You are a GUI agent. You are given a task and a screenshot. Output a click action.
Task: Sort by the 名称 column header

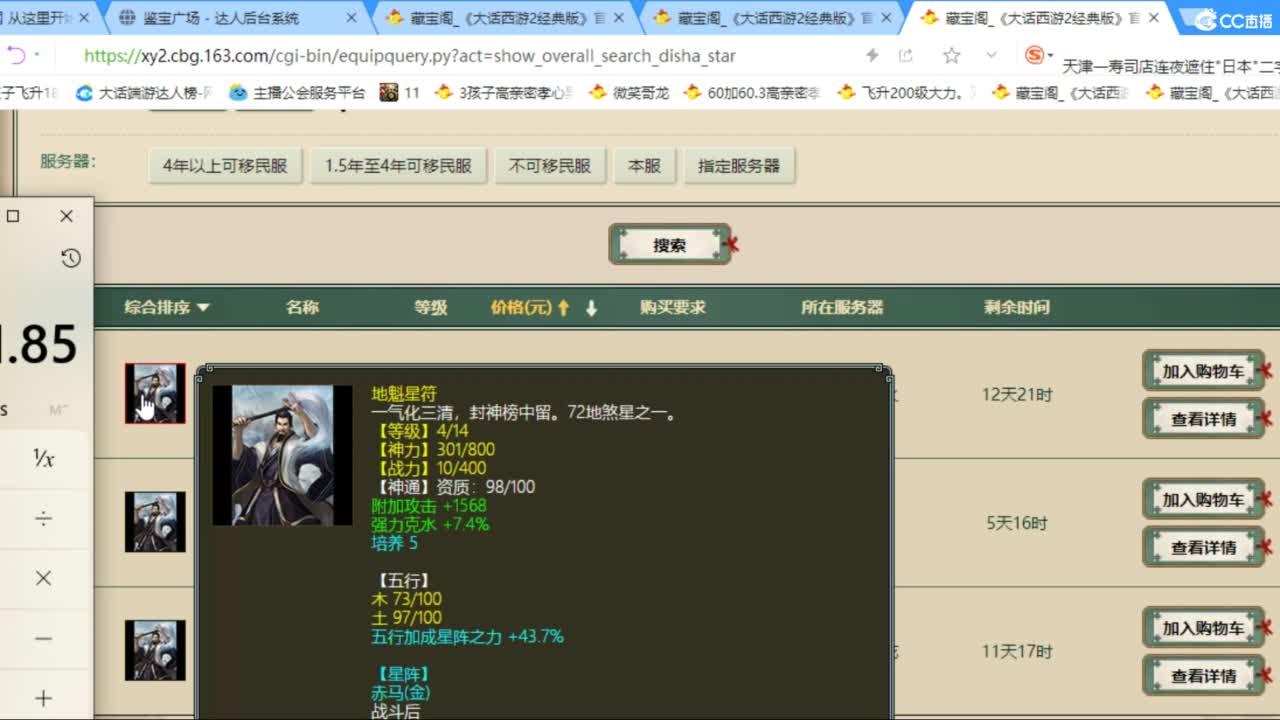(x=302, y=307)
